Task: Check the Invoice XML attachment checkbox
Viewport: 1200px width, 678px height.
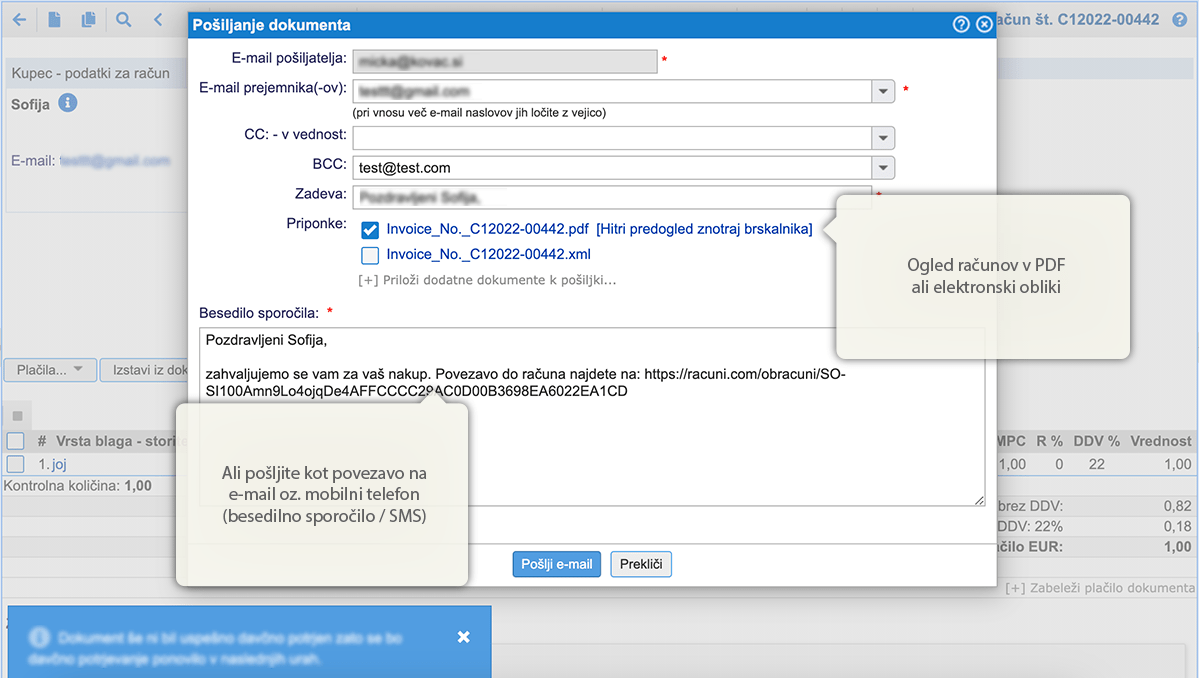Action: point(370,255)
